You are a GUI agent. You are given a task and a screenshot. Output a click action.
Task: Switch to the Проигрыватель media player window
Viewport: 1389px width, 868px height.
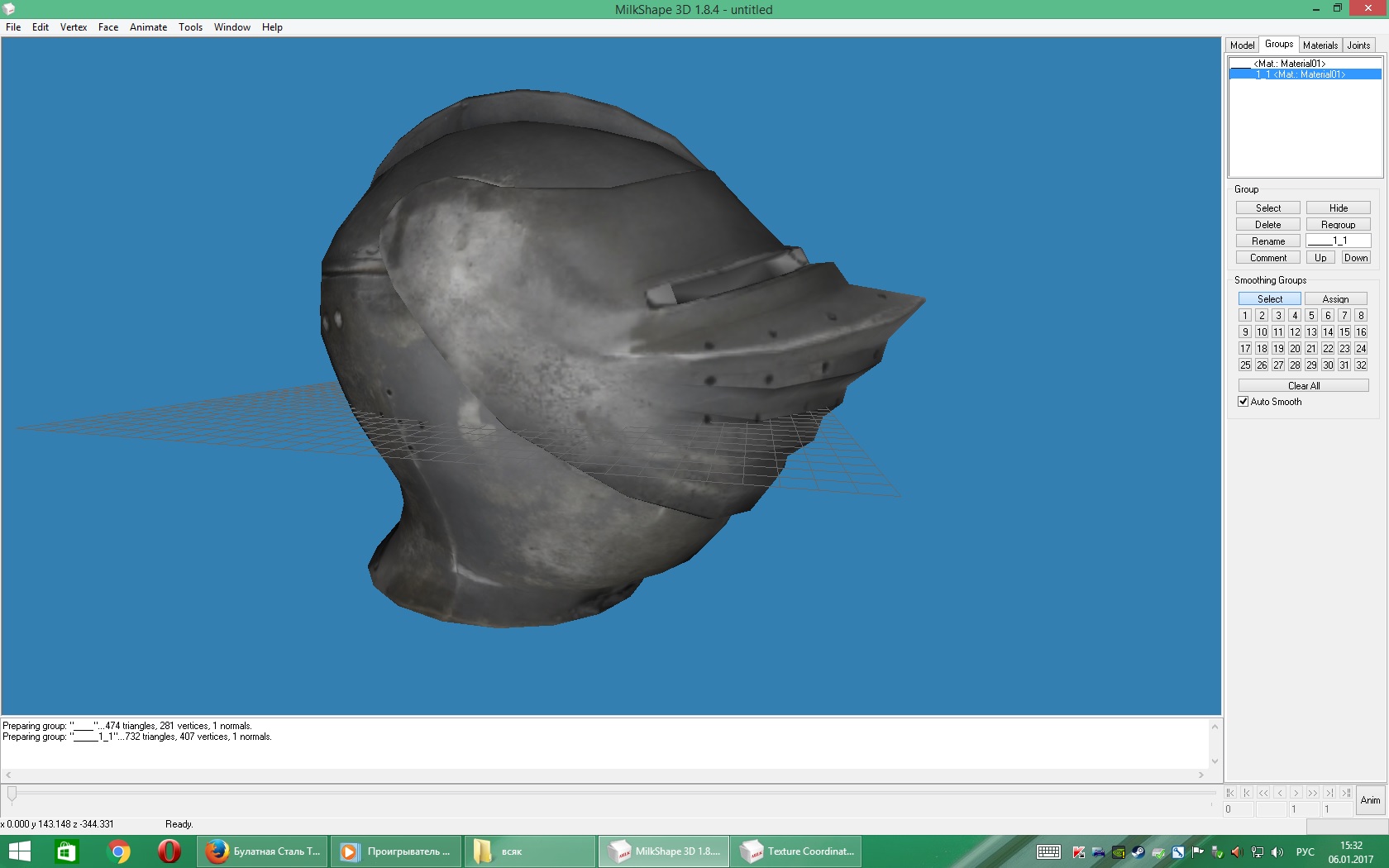pos(397,851)
